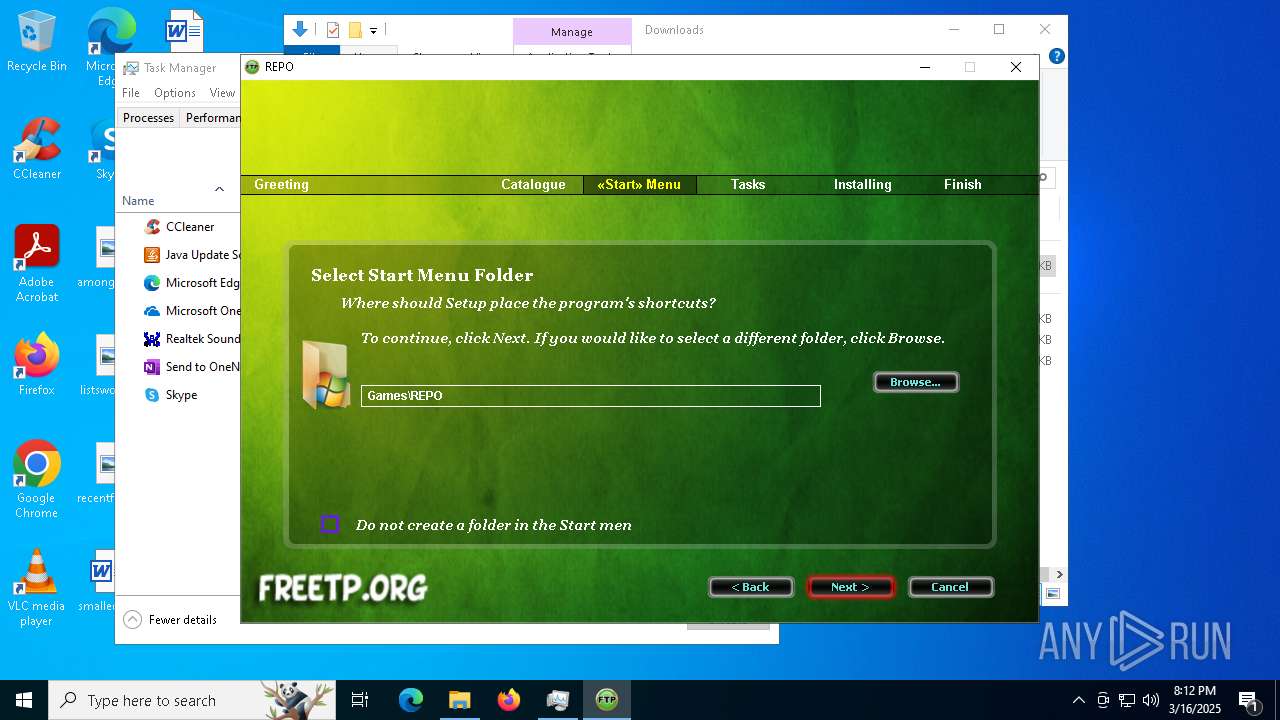
Task: Collapse Task Manager with Fewer details
Action: pos(170,620)
